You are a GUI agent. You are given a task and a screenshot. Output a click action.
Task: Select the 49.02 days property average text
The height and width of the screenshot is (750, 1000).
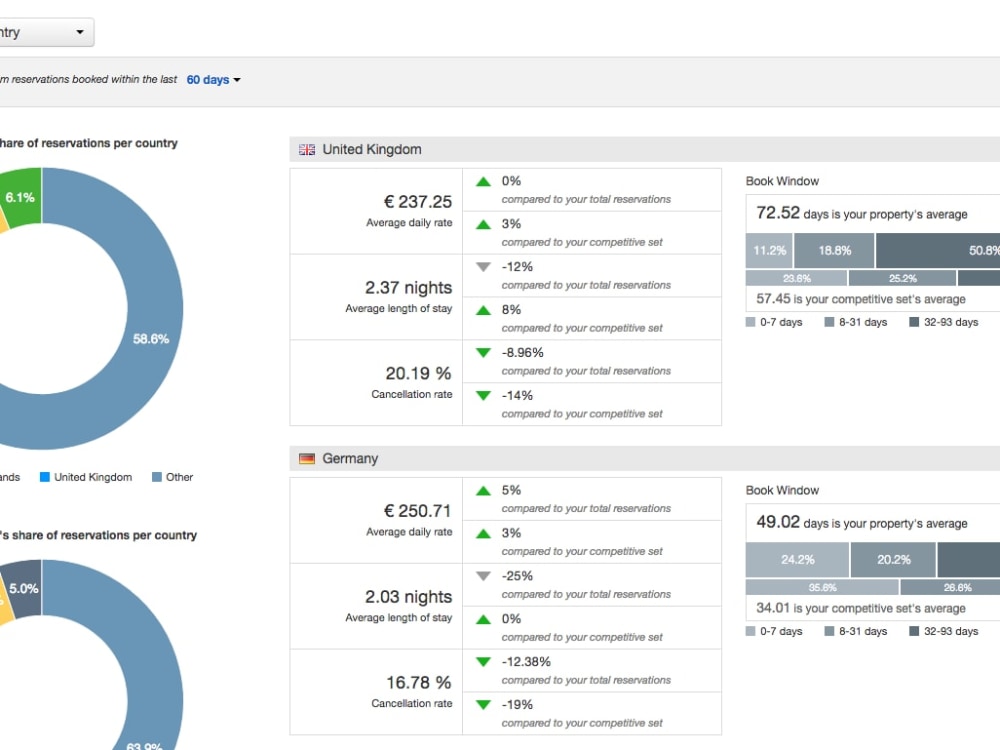point(862,522)
